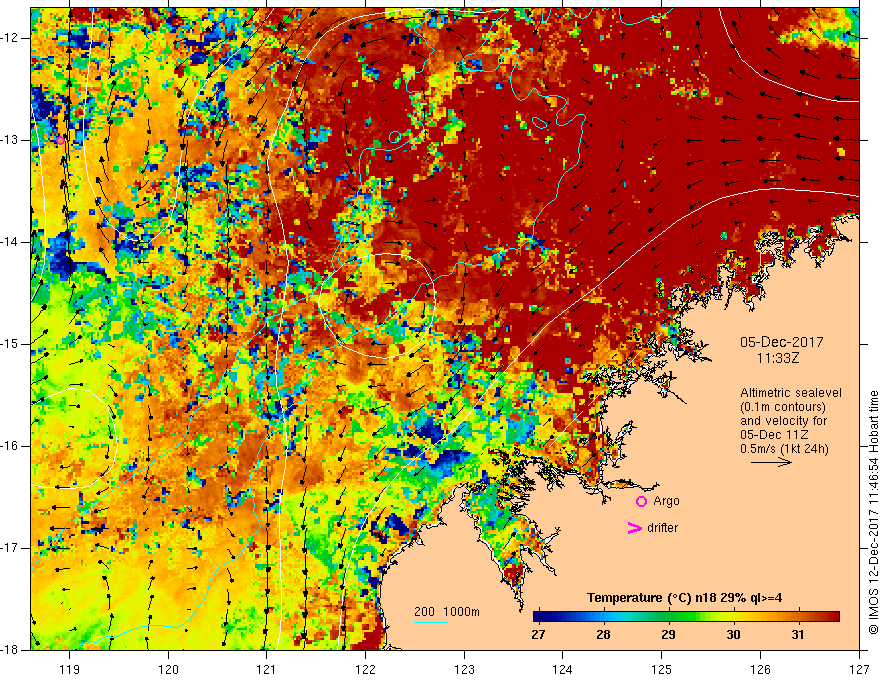Click the latitude -13 axis label

coord(12,140)
